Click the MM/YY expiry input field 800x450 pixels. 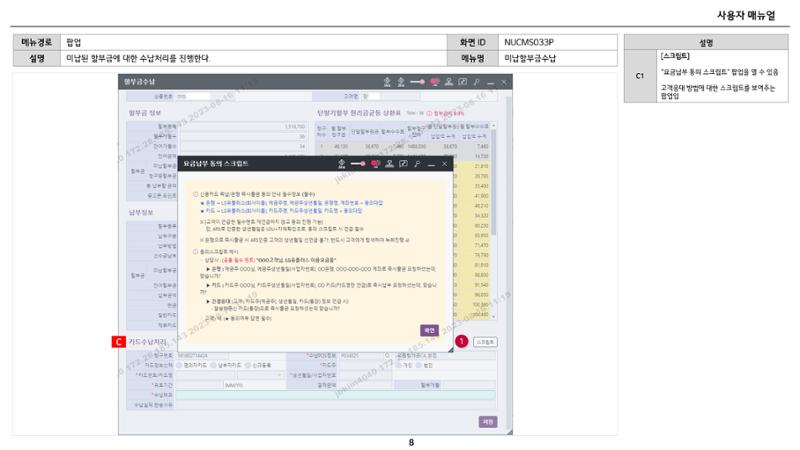pyautogui.click(x=254, y=385)
